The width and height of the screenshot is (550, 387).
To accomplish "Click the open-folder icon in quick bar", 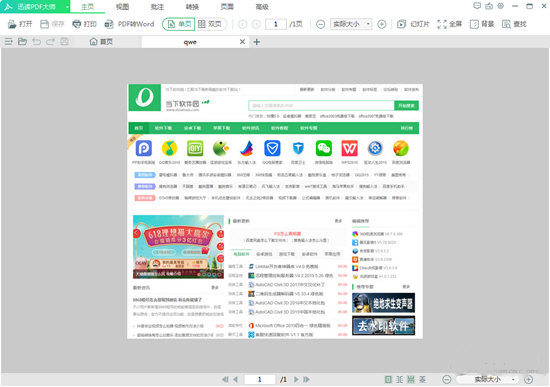I will coord(22,42).
